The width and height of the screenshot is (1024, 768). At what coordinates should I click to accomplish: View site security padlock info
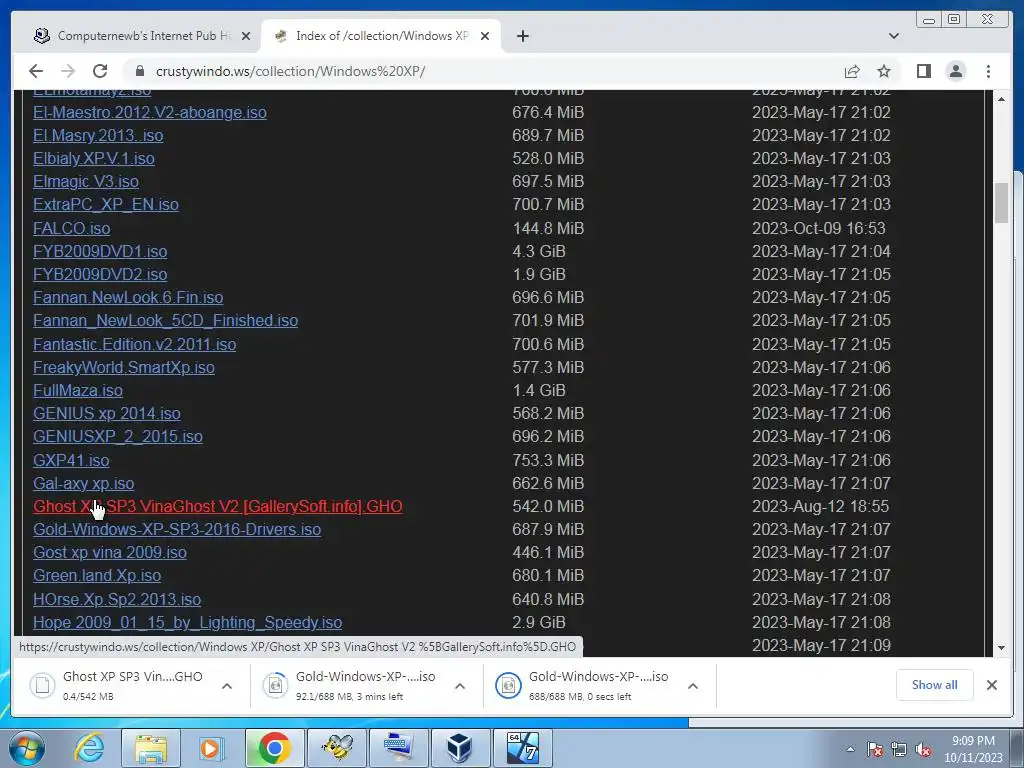pyautogui.click(x=138, y=71)
